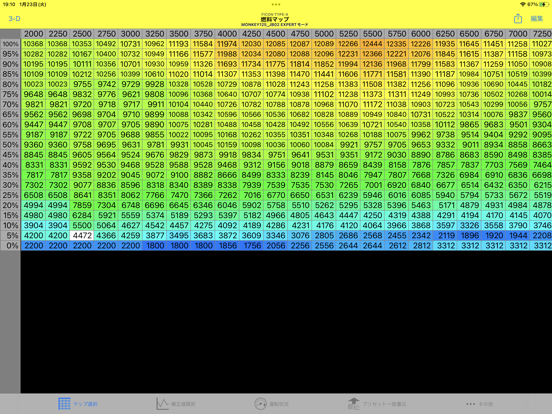Select cell 7859 in the 20% row

point(82,205)
